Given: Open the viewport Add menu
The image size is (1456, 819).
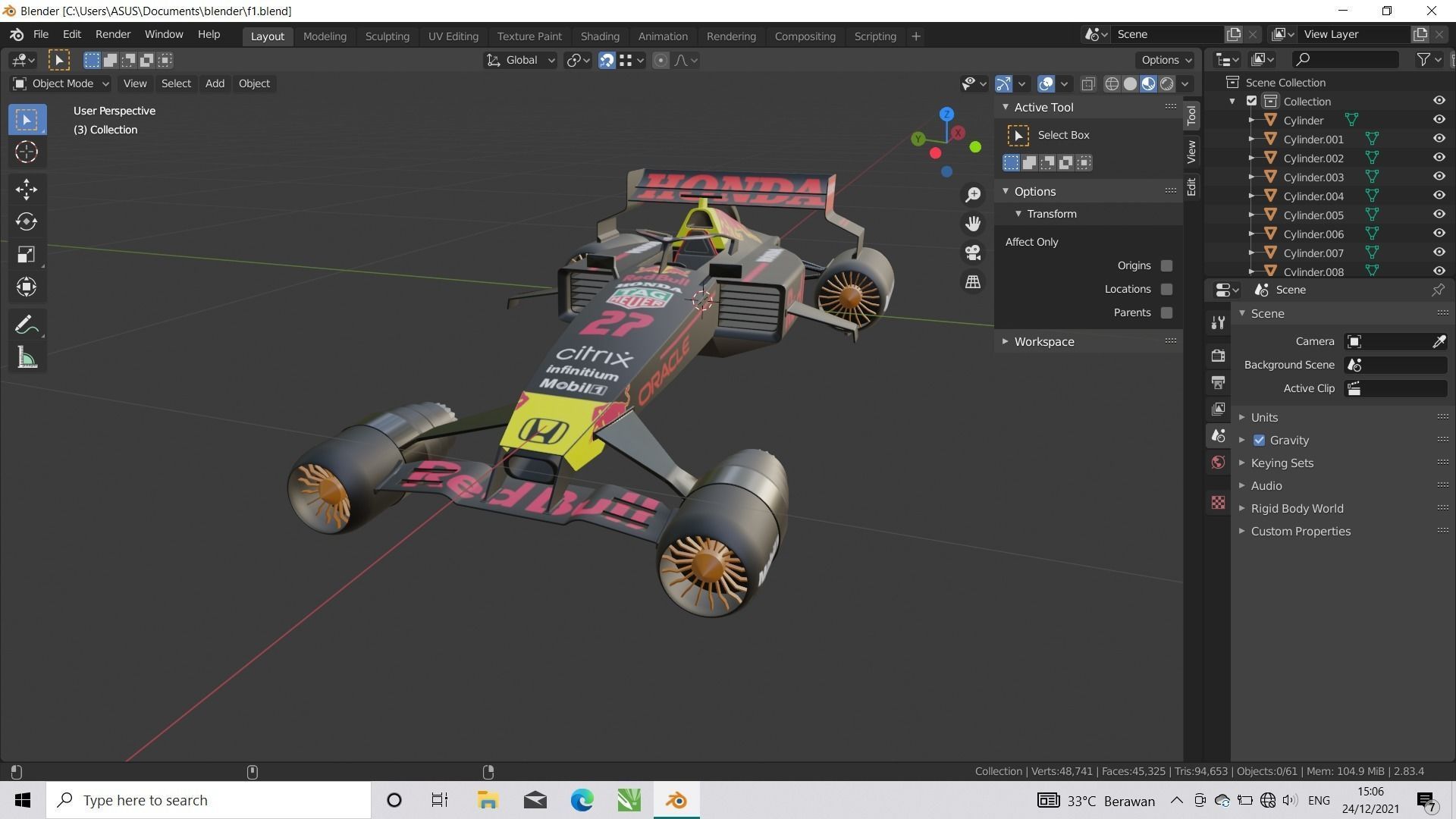Looking at the screenshot, I should pyautogui.click(x=215, y=84).
